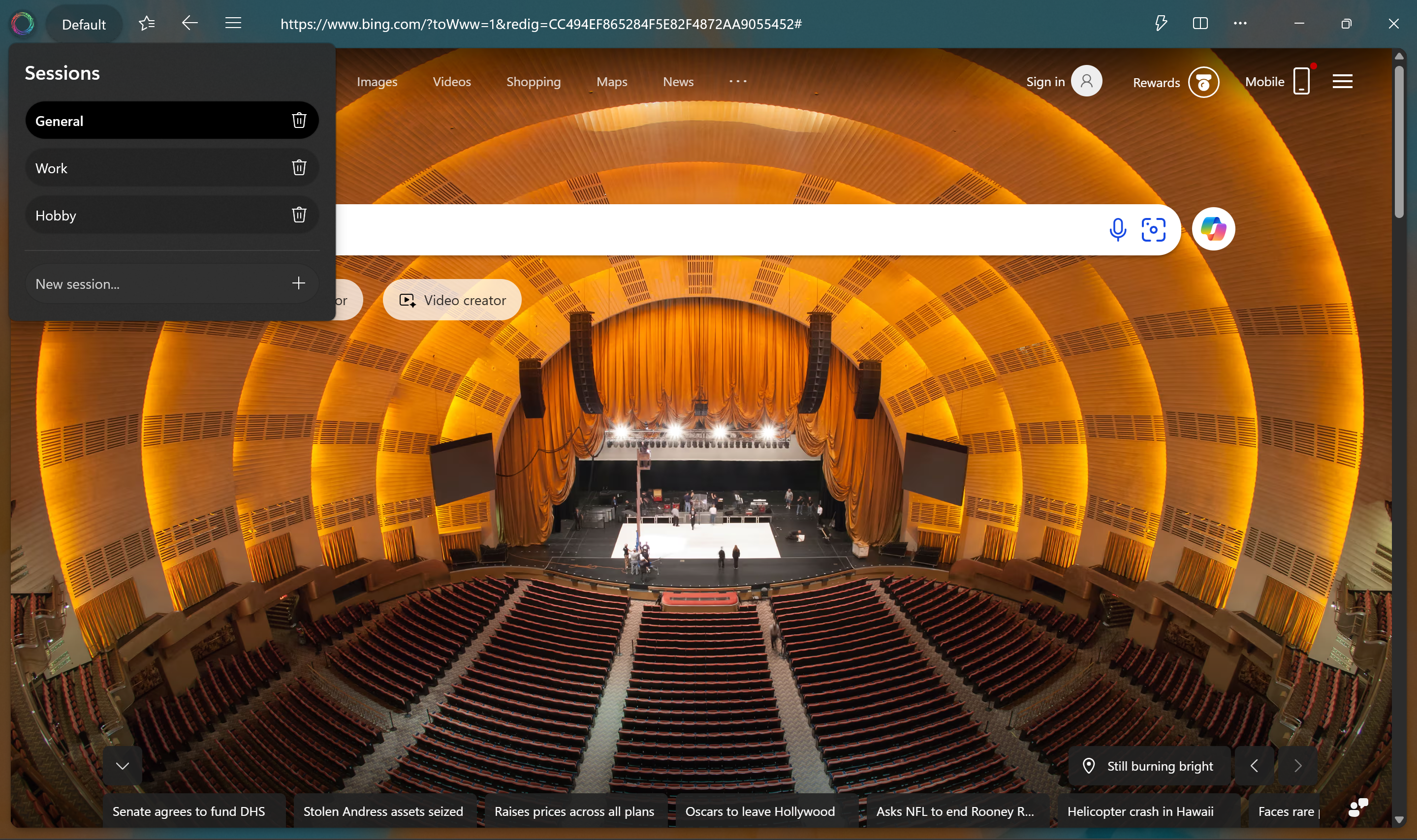Switch to the Work session
The height and width of the screenshot is (840, 1417).
(172, 168)
